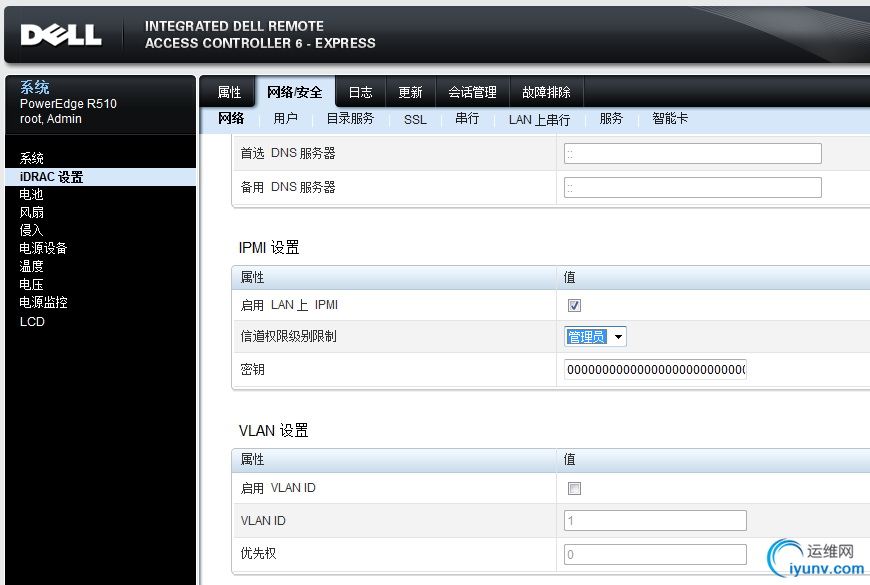The width and height of the screenshot is (870, 585).
Task: Open the LAN 上串行 sub-tab
Action: (x=539, y=119)
